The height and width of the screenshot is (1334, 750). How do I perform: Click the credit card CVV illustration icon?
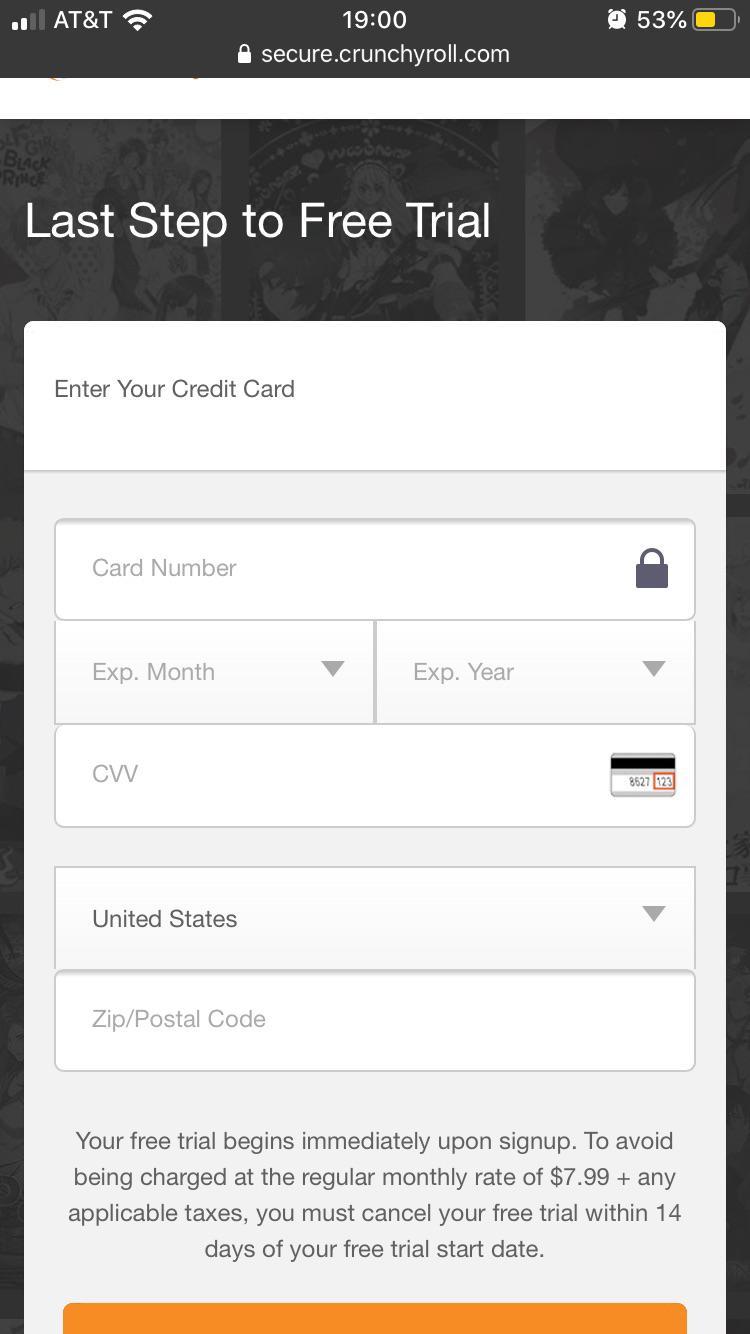[642, 774]
